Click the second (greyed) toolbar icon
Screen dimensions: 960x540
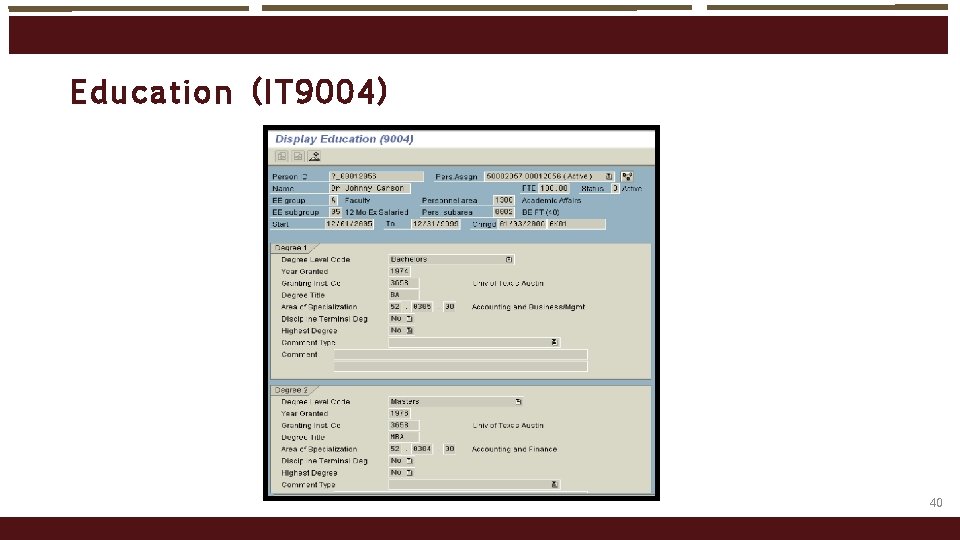298,157
